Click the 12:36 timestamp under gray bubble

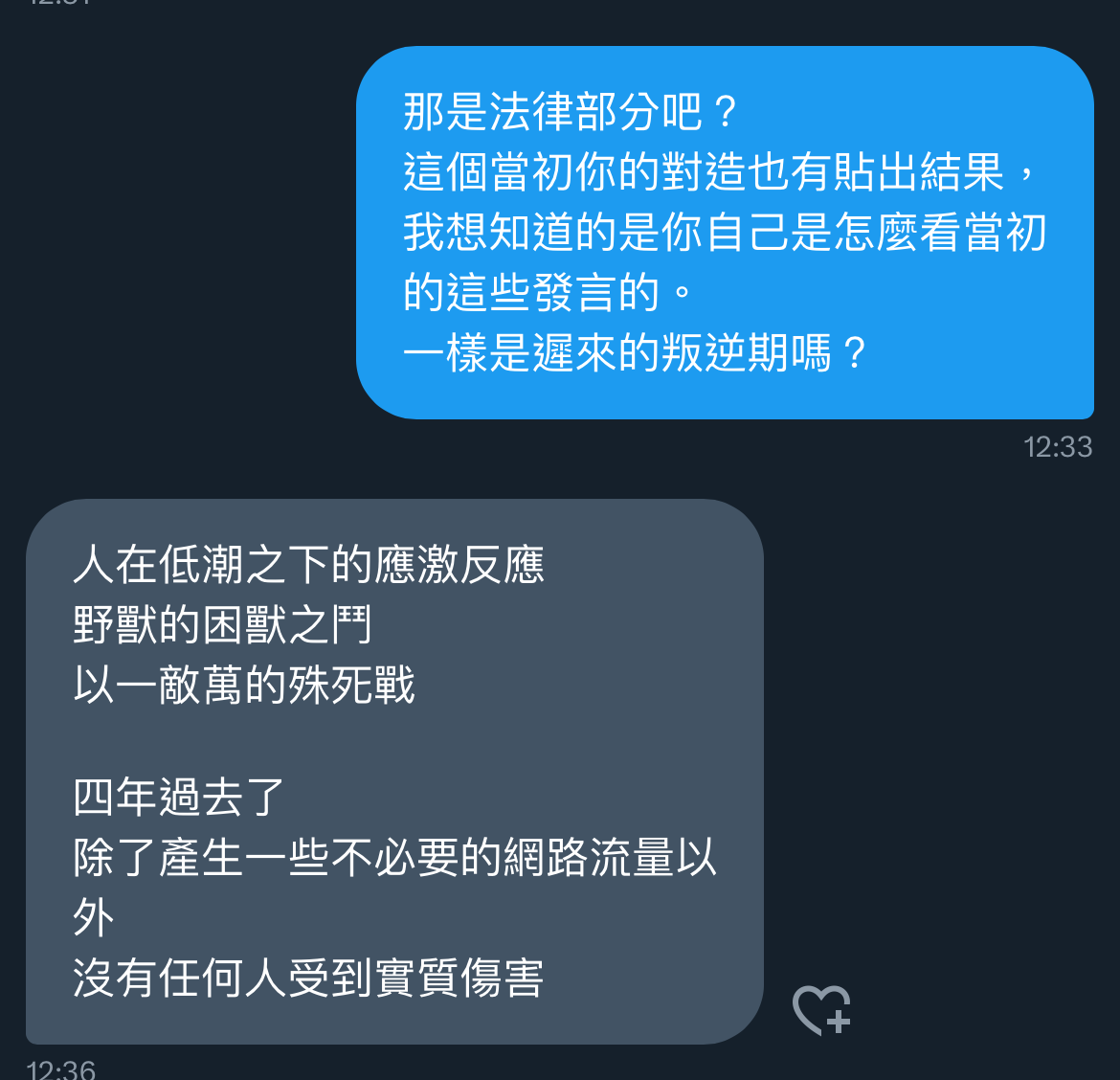coord(60,1069)
